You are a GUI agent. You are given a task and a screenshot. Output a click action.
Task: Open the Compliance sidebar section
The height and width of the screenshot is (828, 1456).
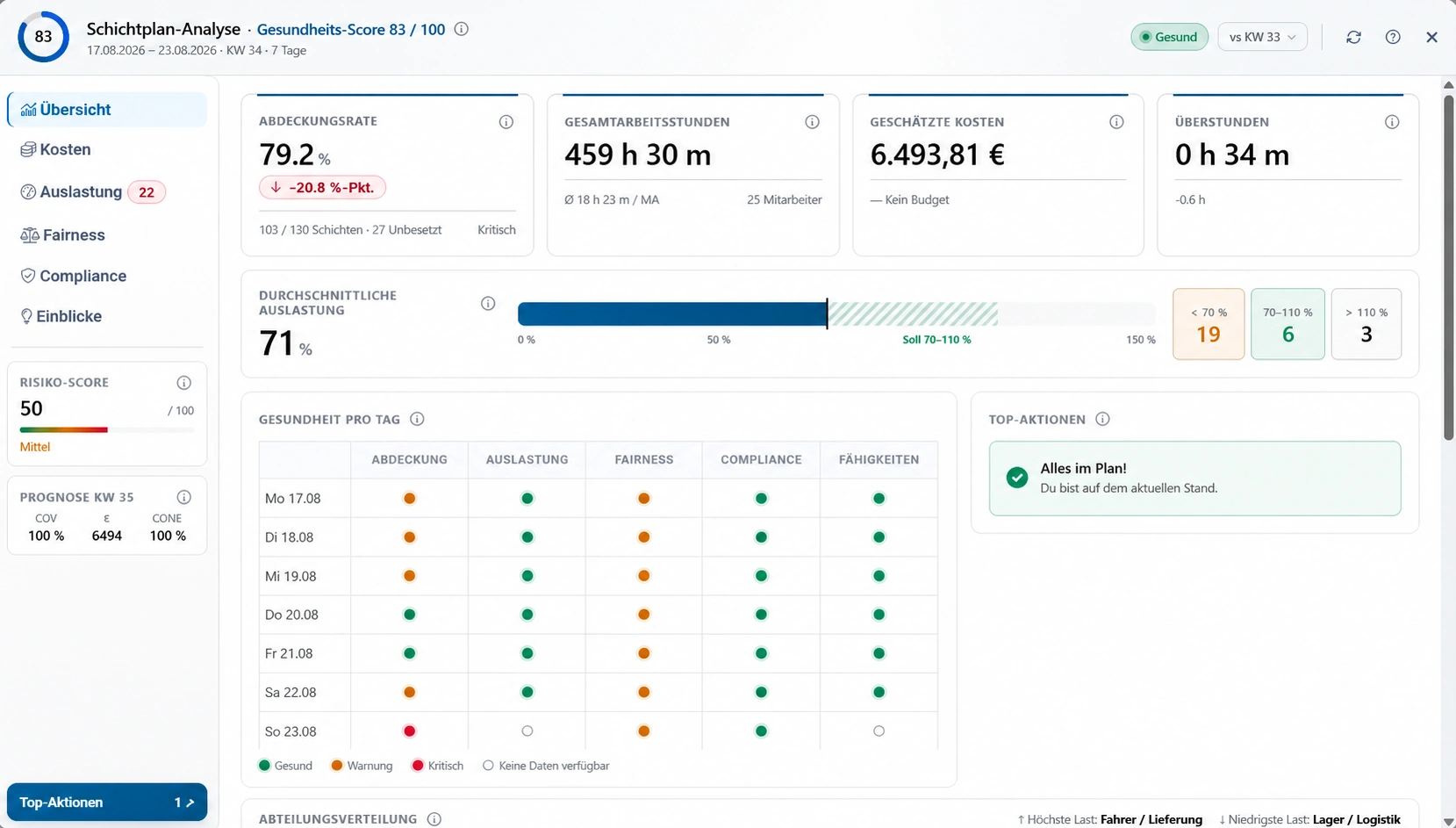pyautogui.click(x=107, y=276)
